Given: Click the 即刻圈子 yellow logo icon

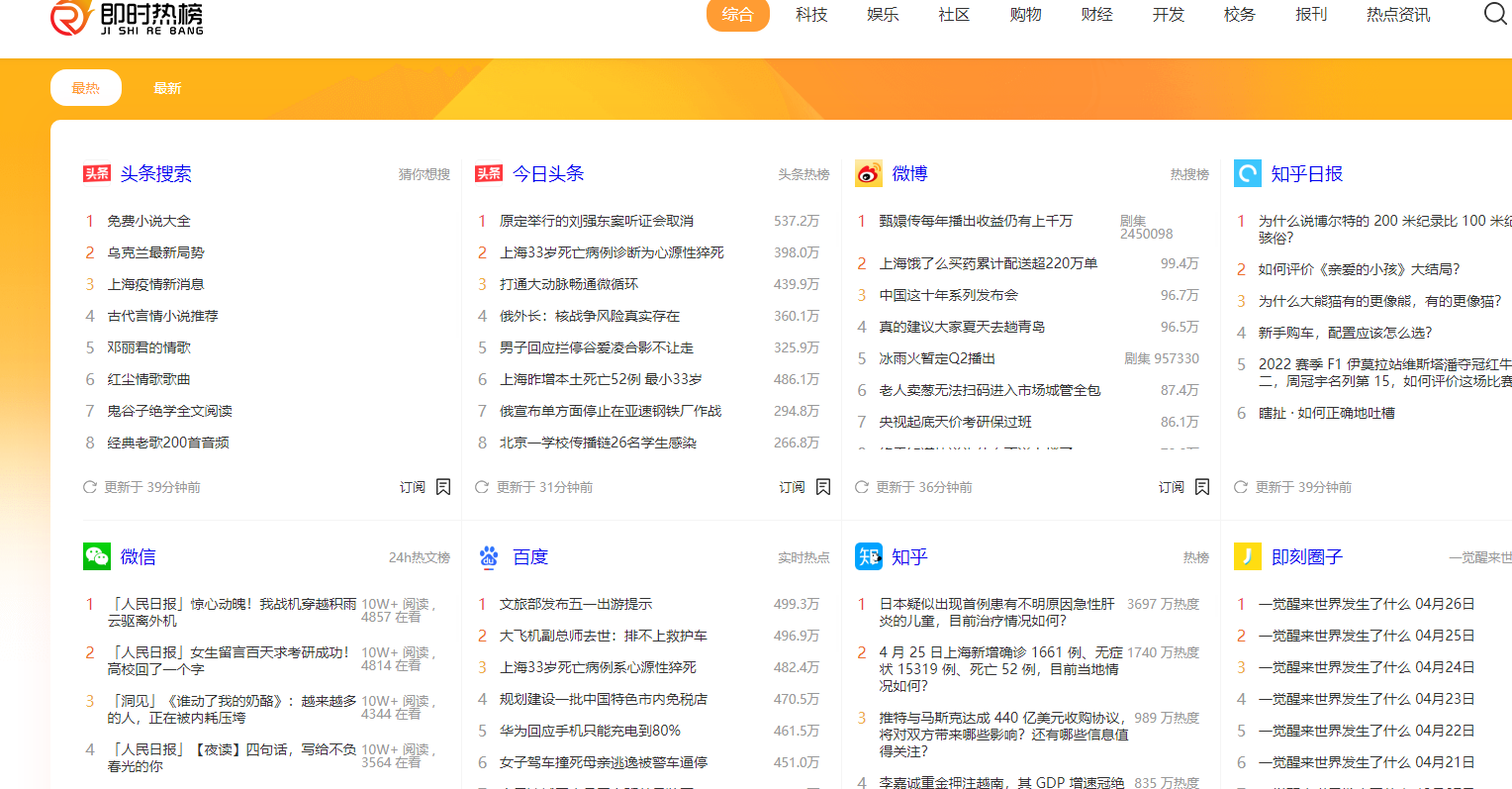Looking at the screenshot, I should pyautogui.click(x=1247, y=556).
